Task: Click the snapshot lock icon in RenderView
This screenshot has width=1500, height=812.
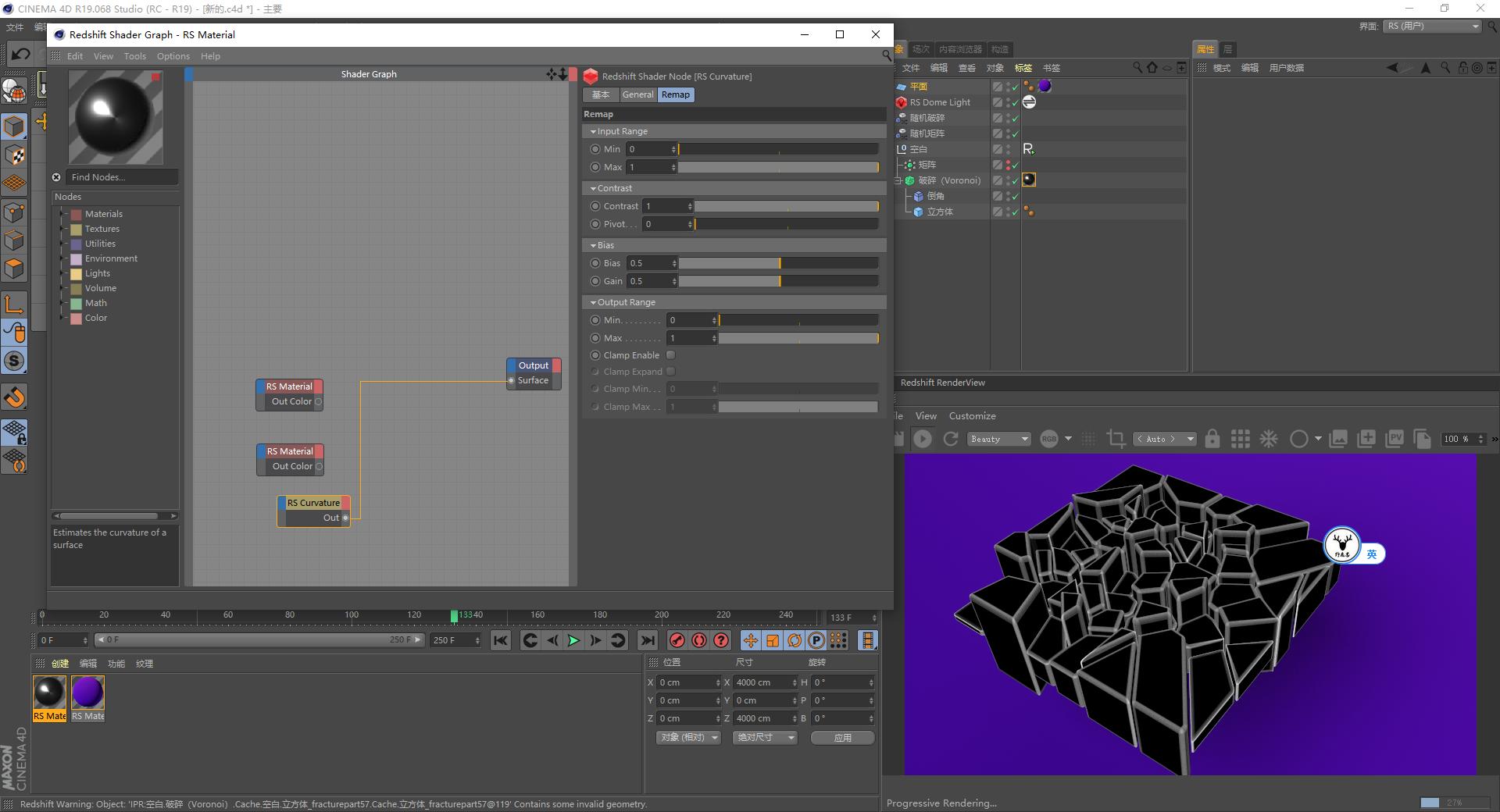Action: [x=1212, y=439]
